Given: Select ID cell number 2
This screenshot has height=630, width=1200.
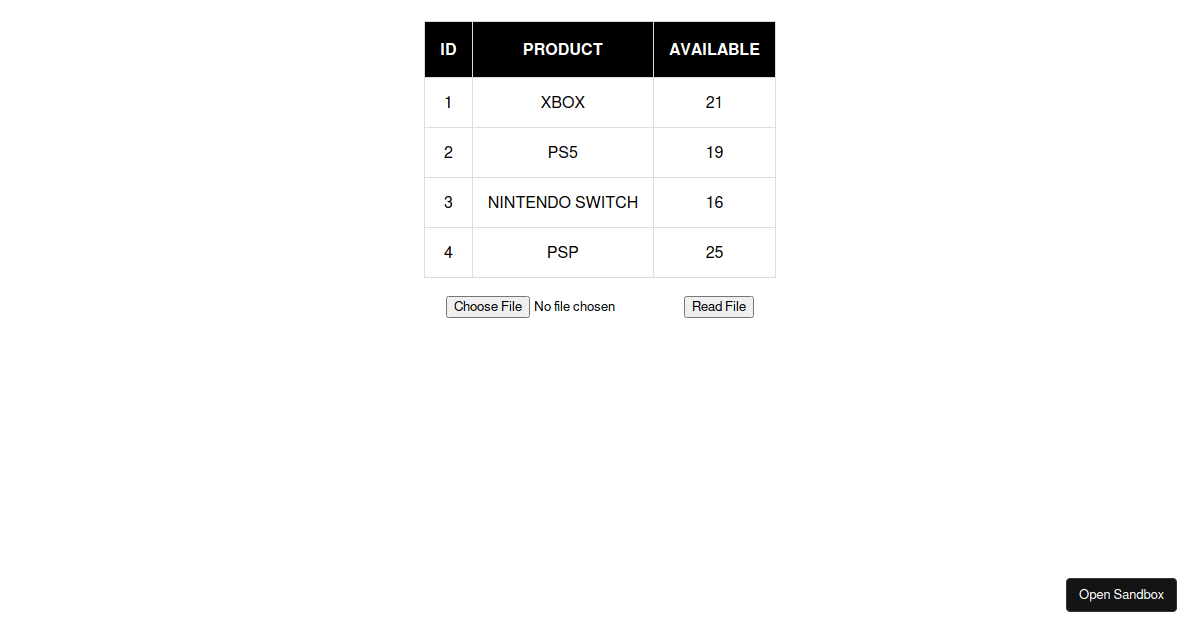Looking at the screenshot, I should [x=448, y=152].
